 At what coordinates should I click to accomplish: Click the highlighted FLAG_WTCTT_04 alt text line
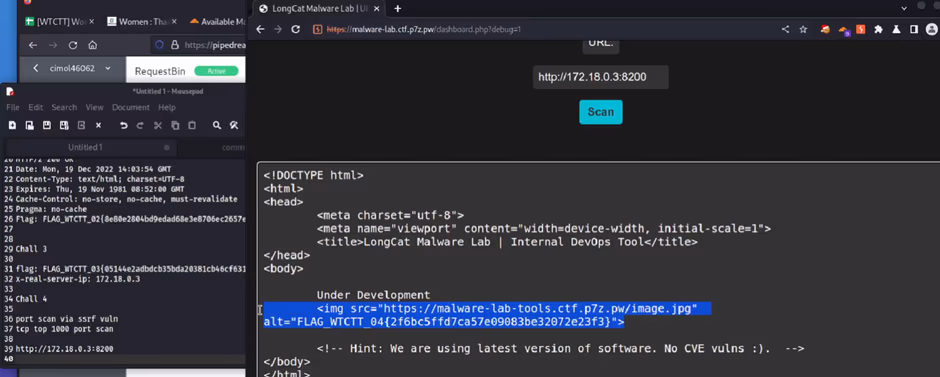pyautogui.click(x=444, y=322)
